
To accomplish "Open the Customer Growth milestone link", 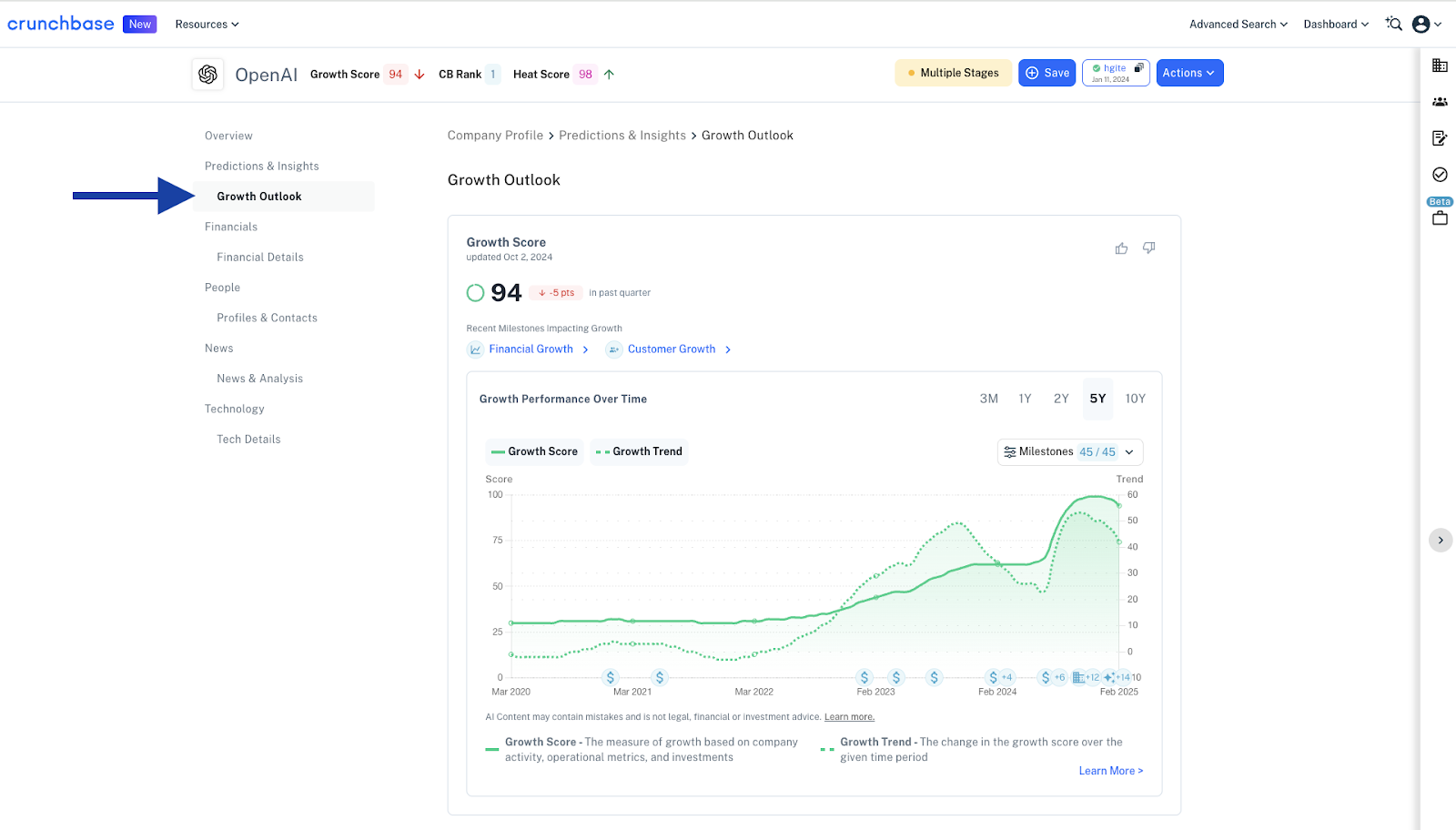I will click(x=672, y=349).
